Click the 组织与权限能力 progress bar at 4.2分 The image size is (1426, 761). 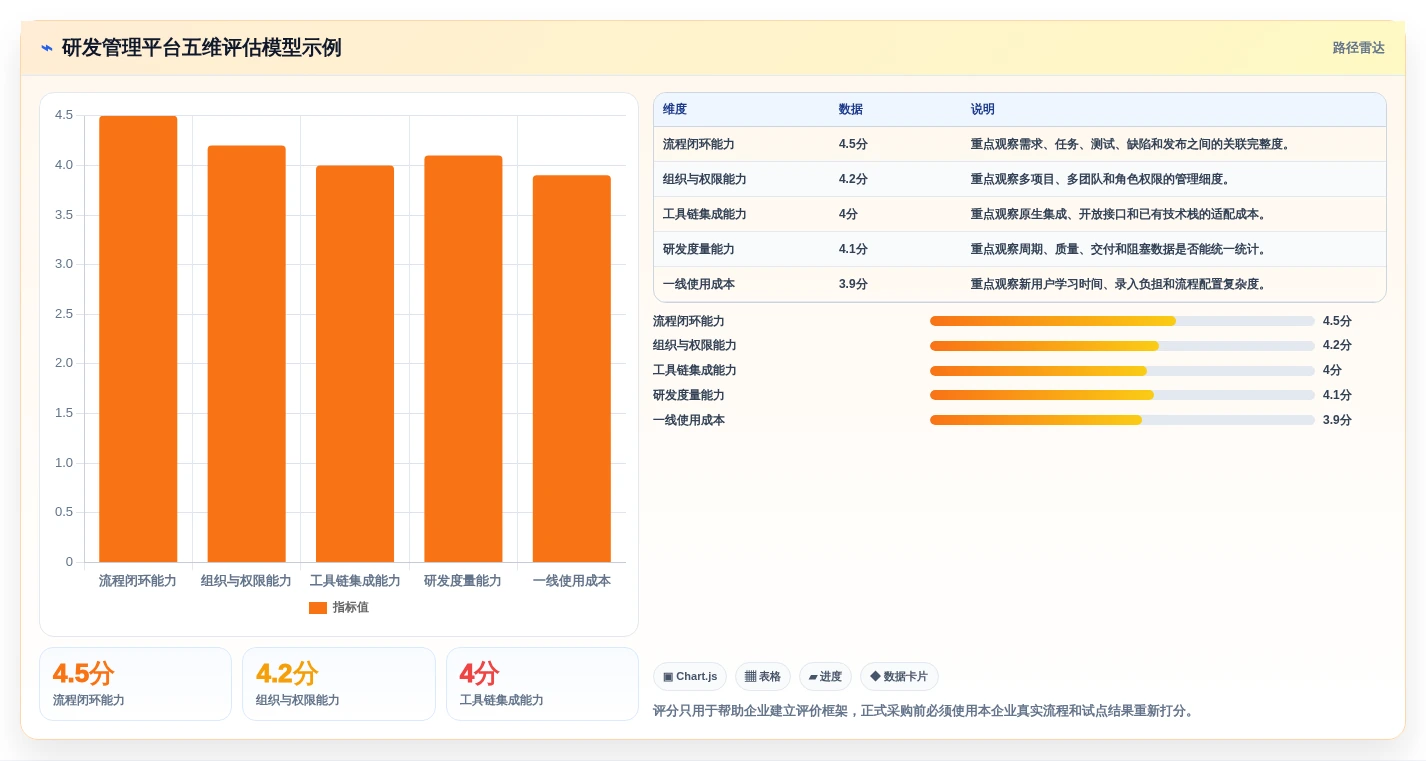coord(1122,346)
